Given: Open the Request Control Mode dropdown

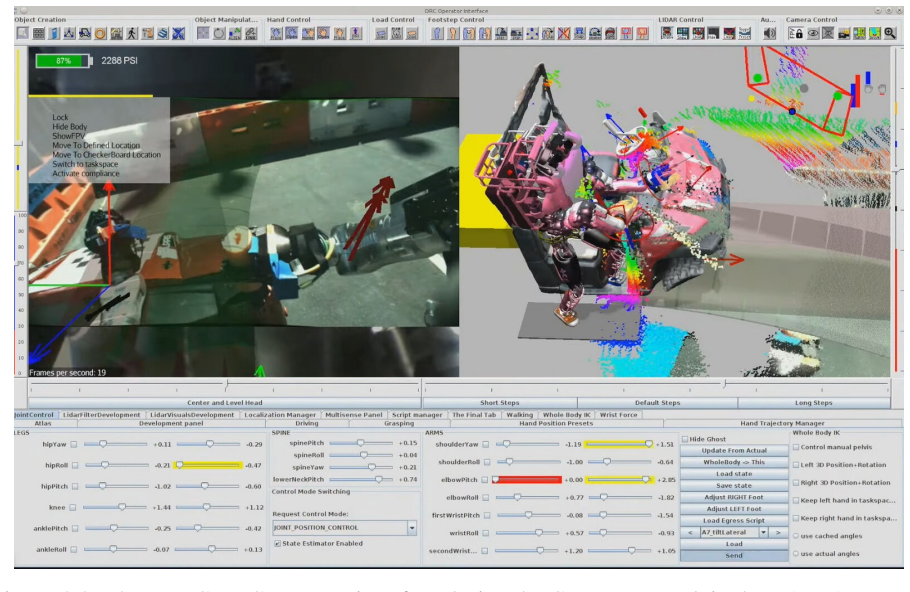Looking at the screenshot, I should (411, 528).
